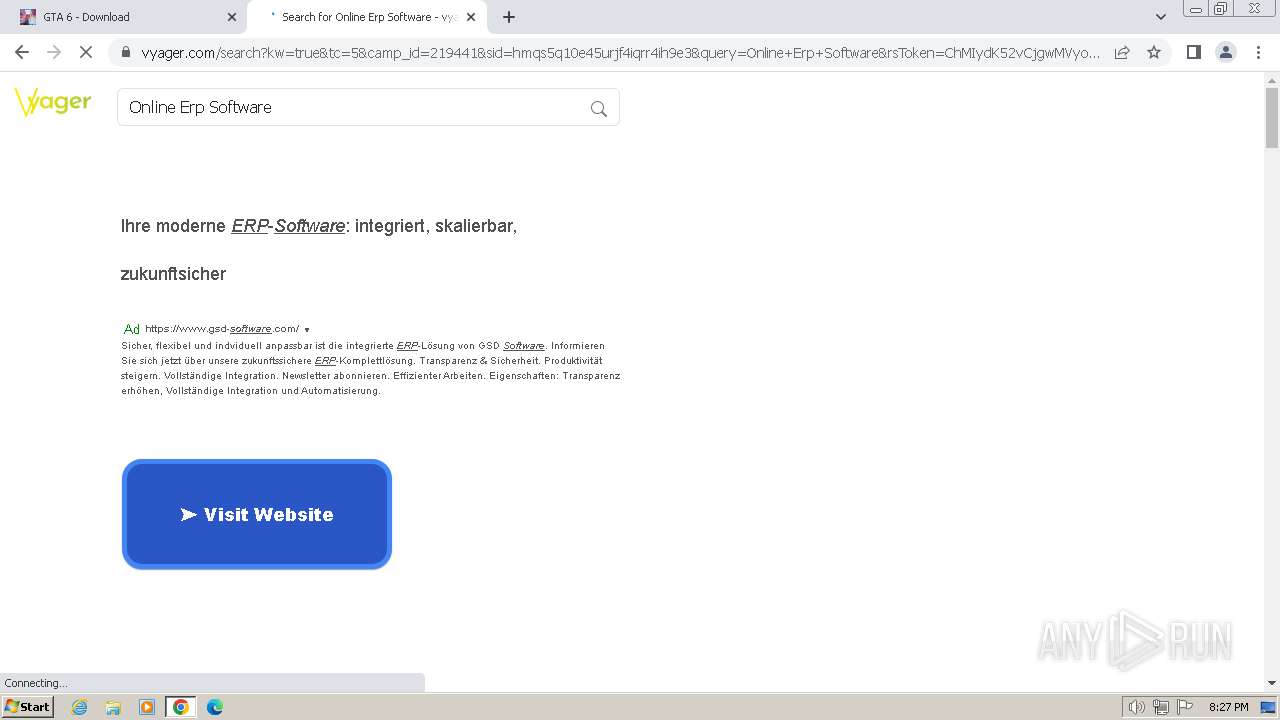Click the show desktop button

[1268, 707]
